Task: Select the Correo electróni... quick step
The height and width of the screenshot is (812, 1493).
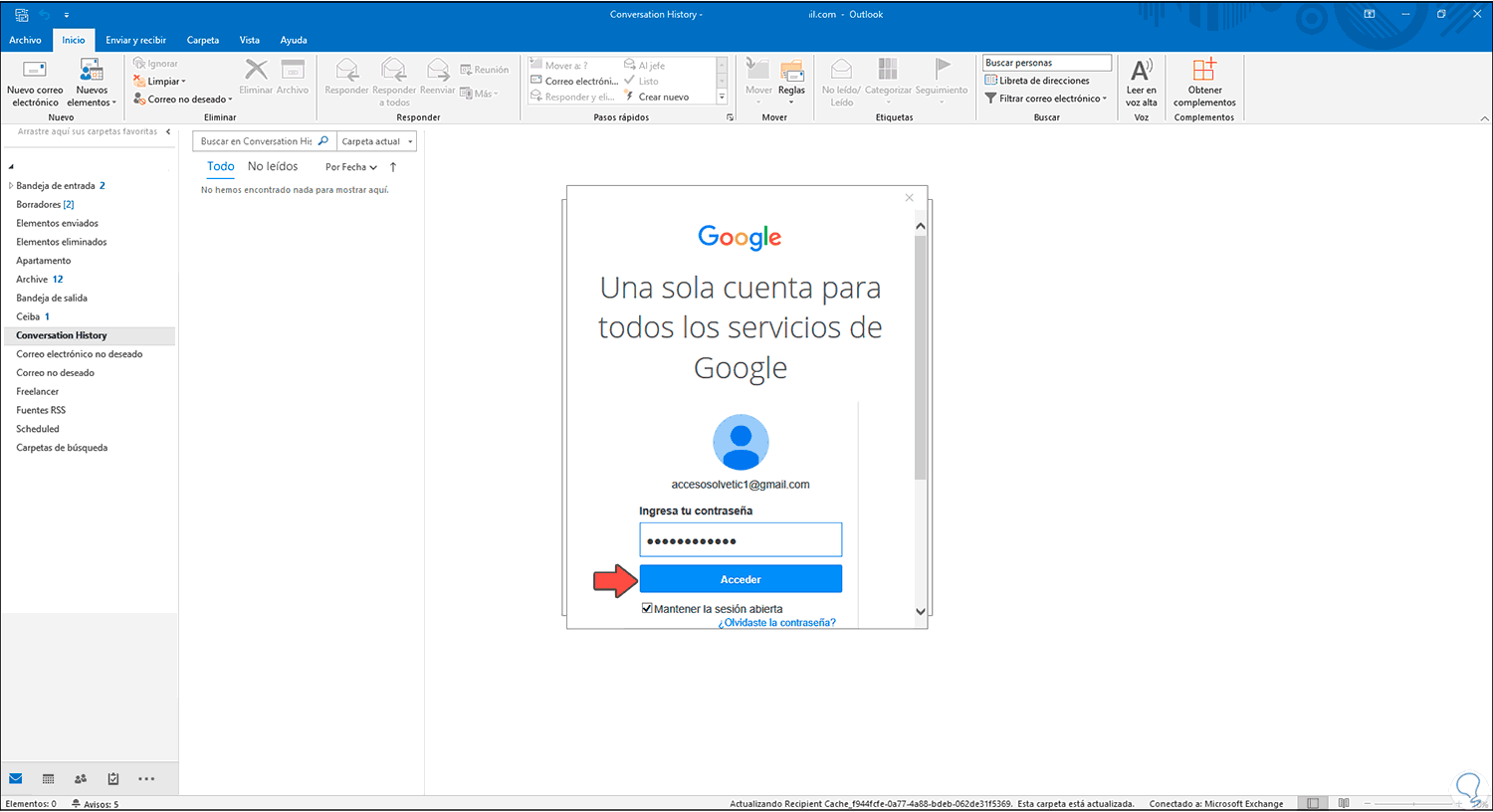Action: (x=574, y=82)
